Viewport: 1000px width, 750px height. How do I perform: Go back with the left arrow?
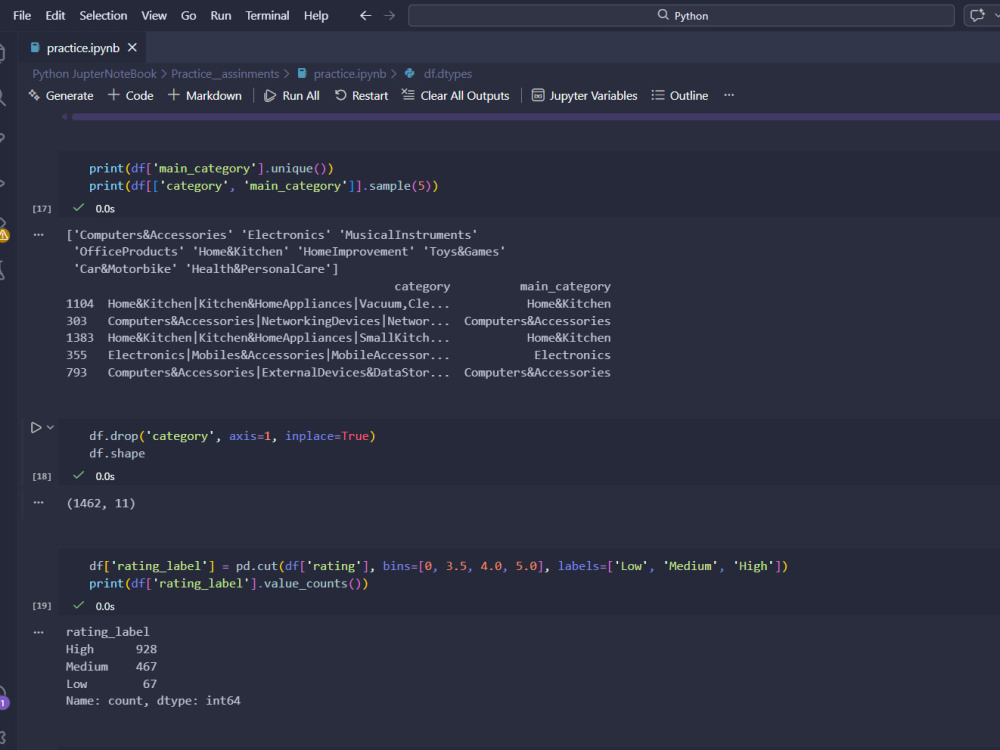click(365, 15)
